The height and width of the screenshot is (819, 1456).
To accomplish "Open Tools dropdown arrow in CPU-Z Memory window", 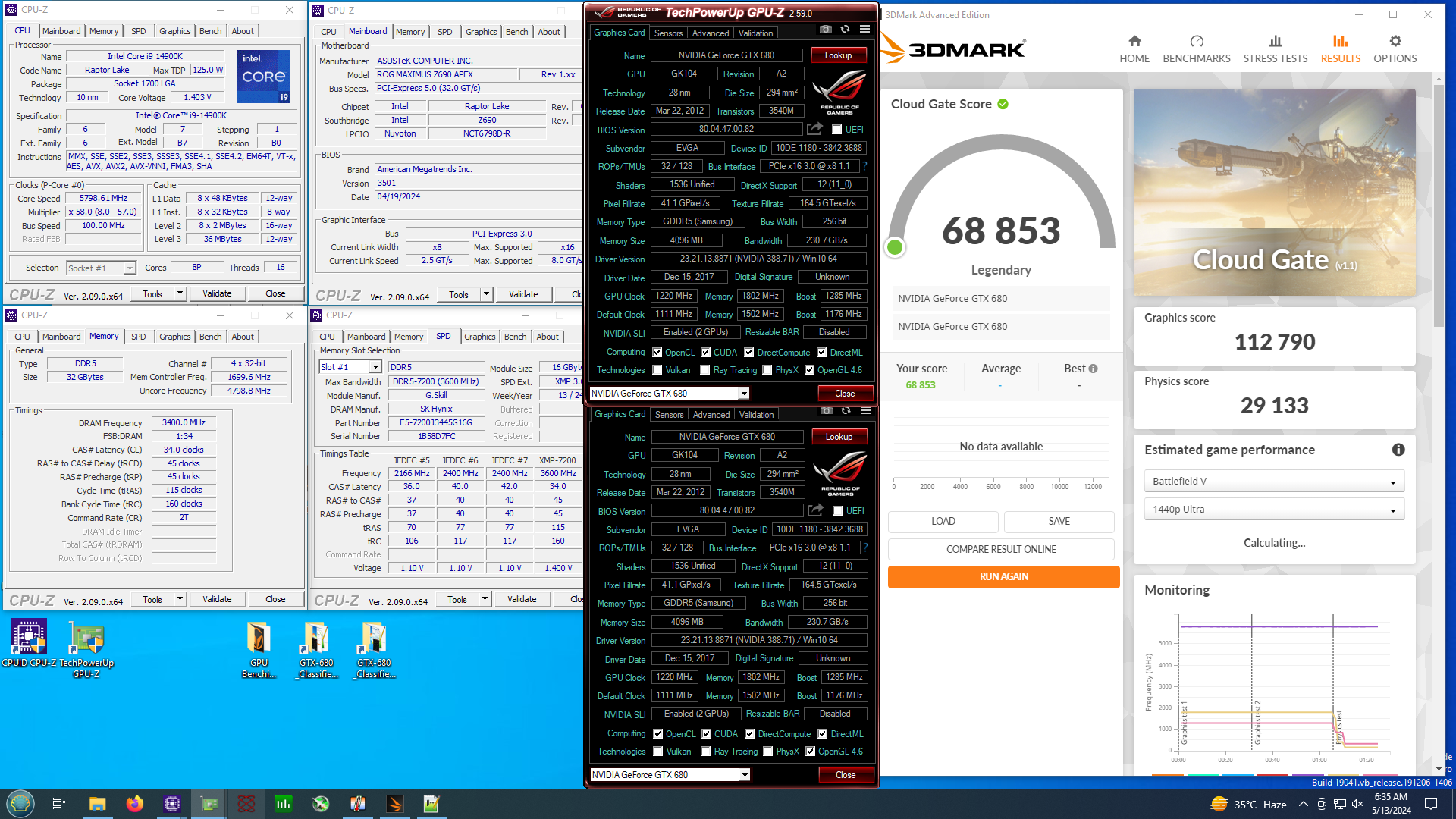I will (180, 599).
